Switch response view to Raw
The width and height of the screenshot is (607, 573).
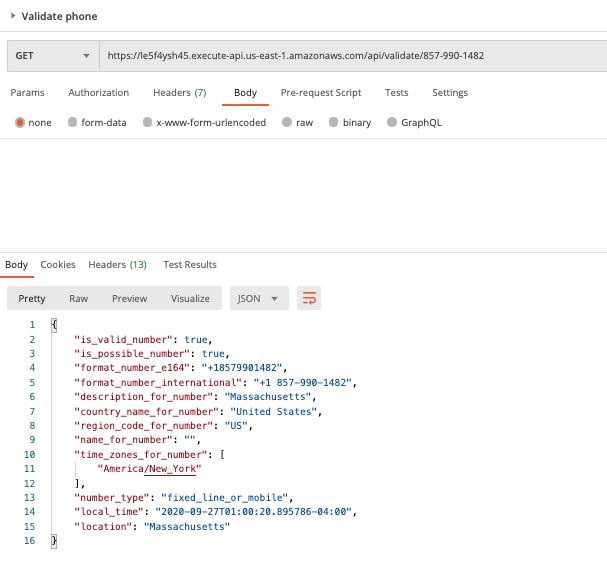tap(79, 299)
